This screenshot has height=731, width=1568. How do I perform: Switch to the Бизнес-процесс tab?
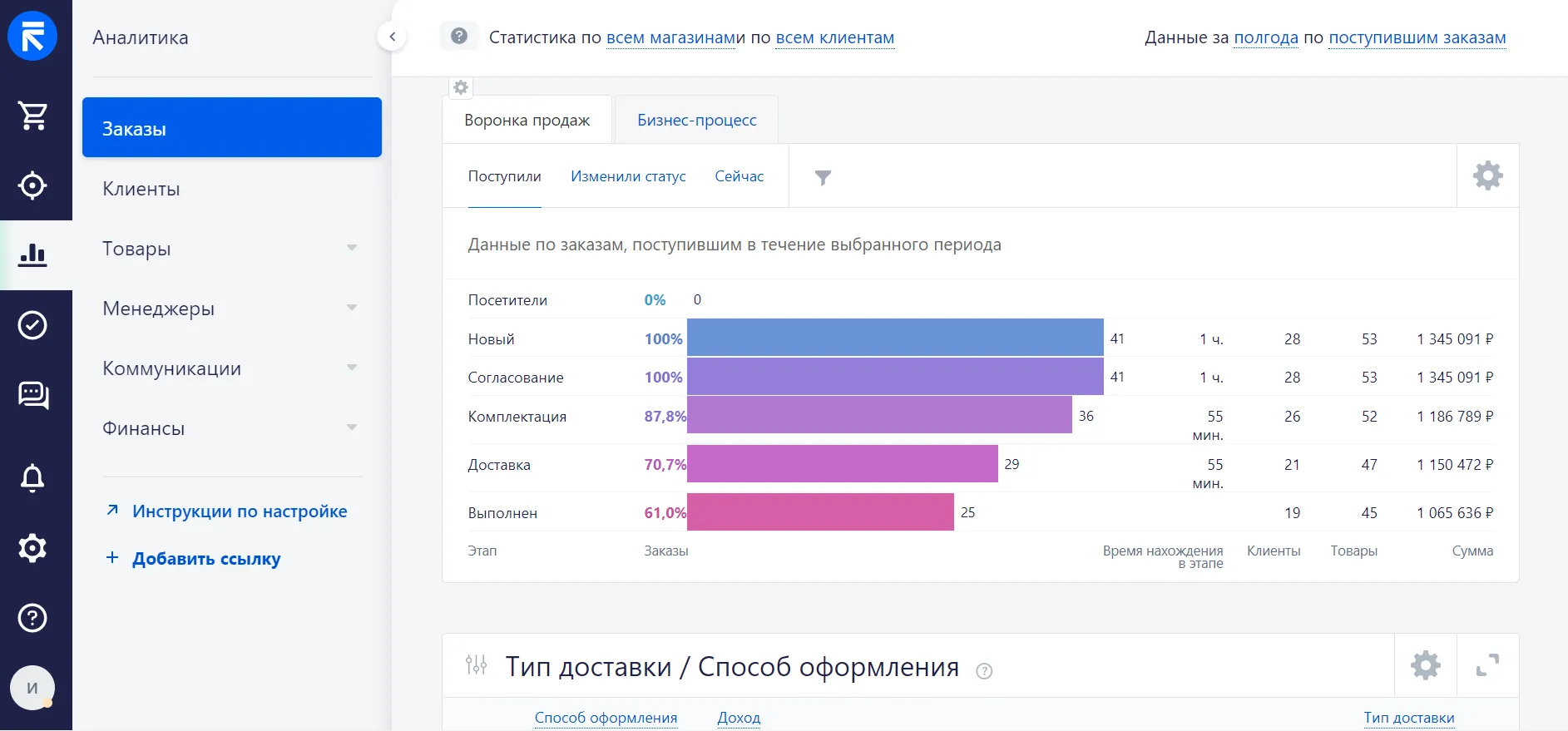[x=697, y=120]
